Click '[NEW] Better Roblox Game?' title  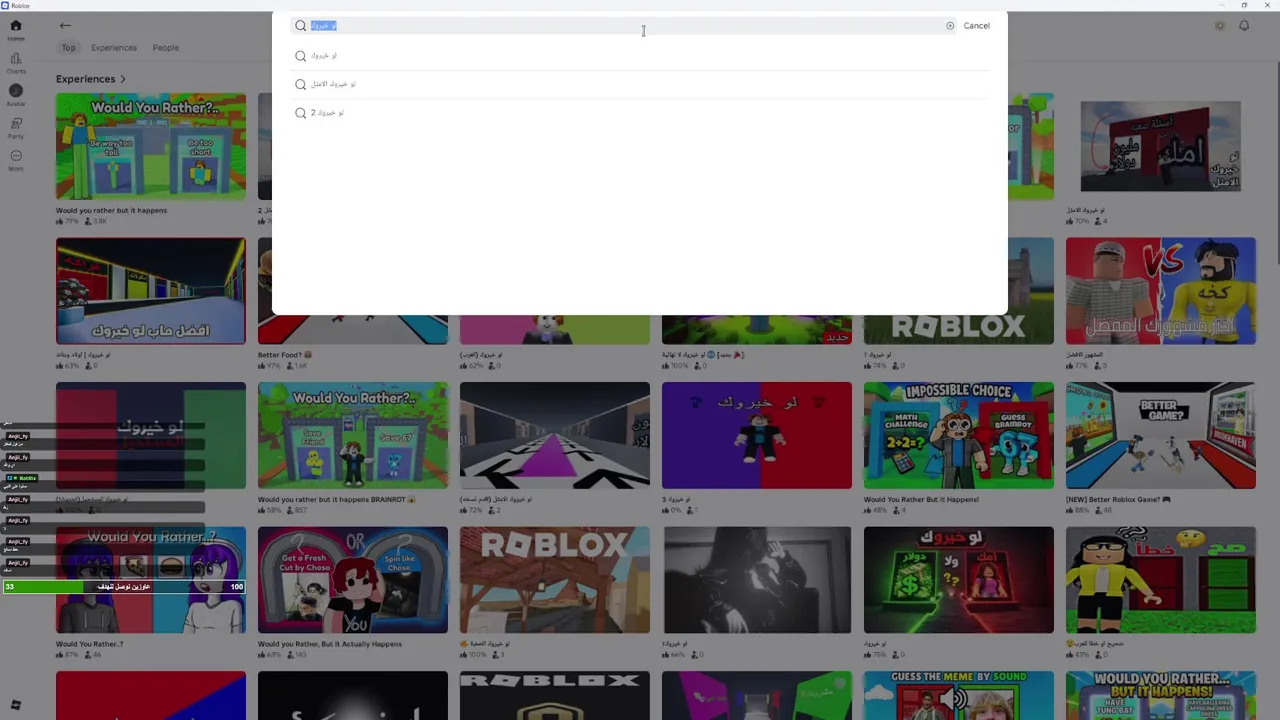coord(1118,500)
